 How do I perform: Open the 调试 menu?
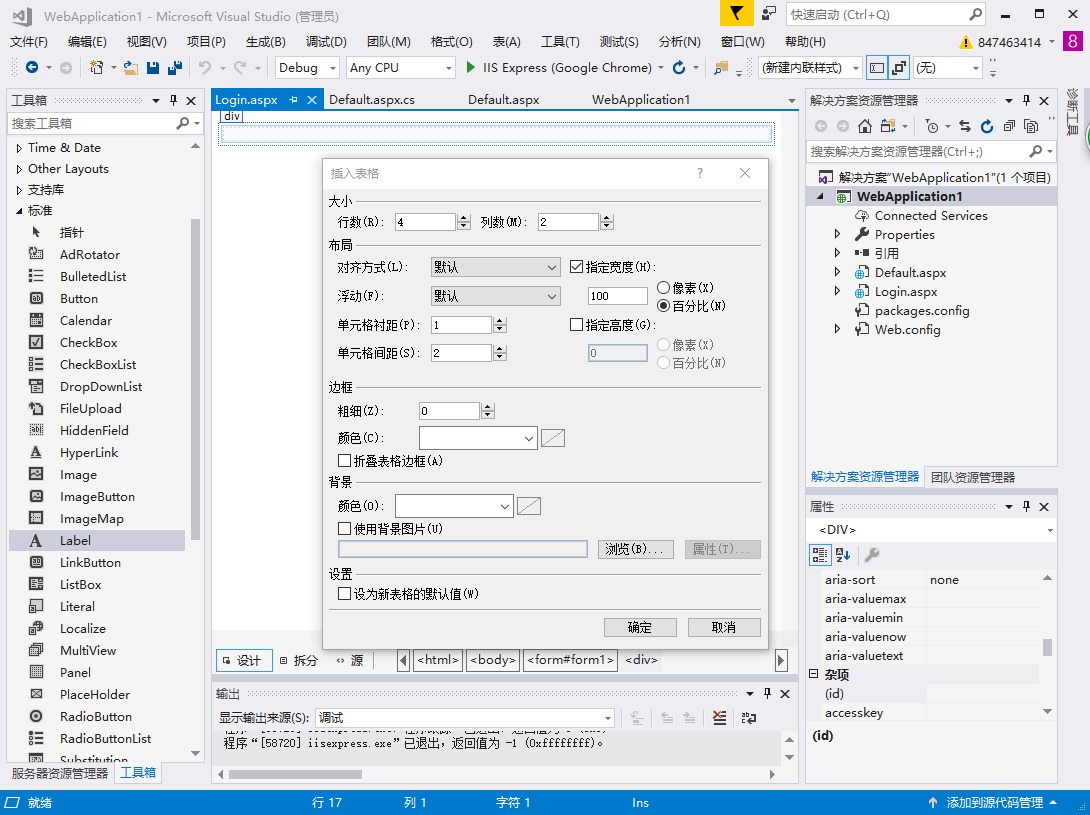[326, 41]
